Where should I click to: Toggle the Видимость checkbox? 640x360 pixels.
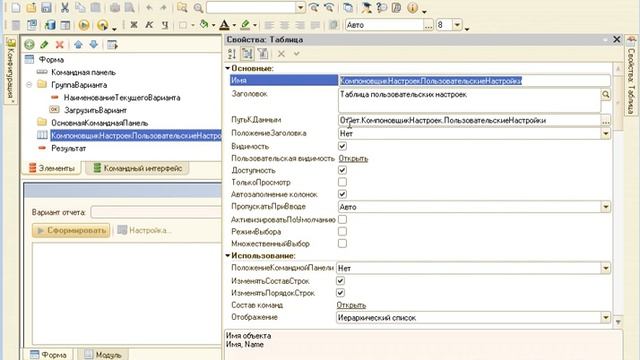[342, 146]
